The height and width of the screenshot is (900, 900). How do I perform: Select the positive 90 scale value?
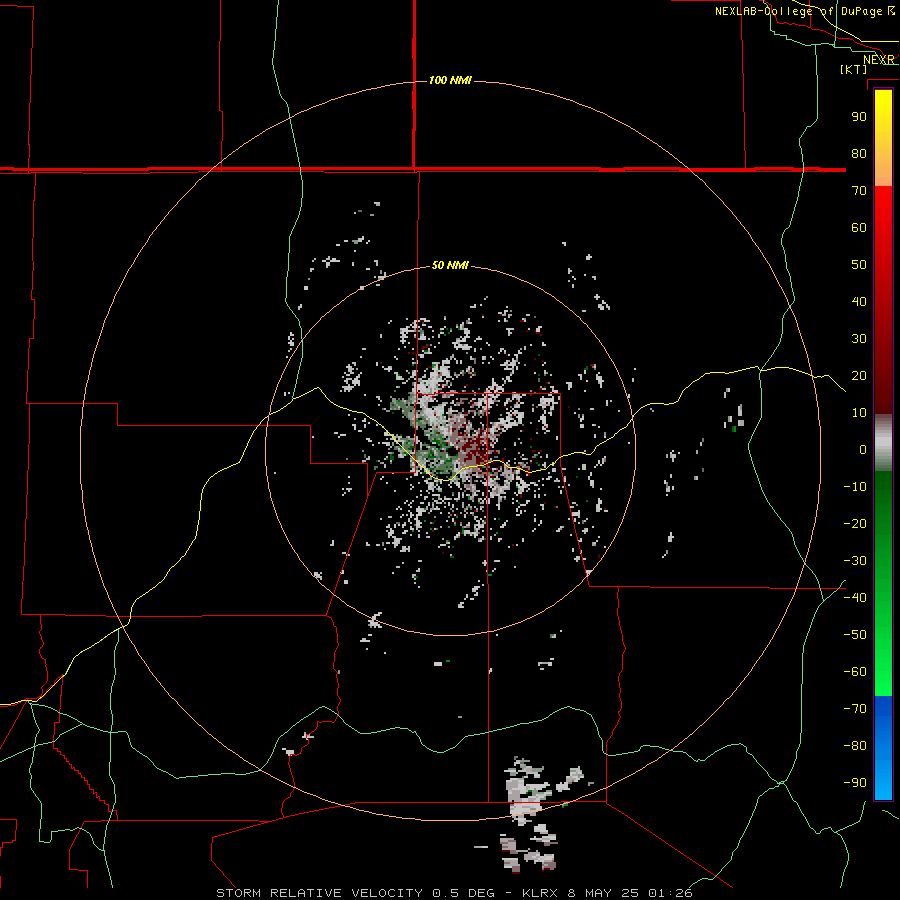[859, 117]
